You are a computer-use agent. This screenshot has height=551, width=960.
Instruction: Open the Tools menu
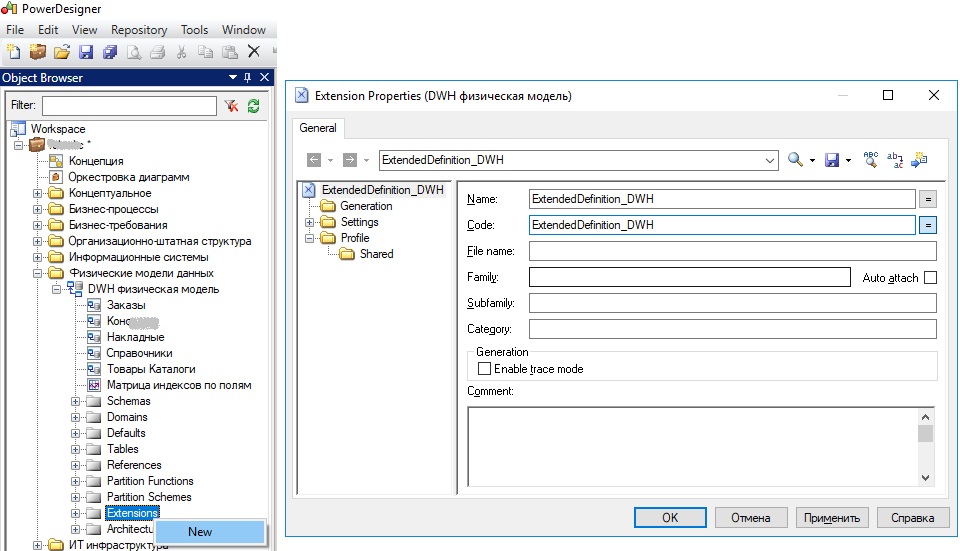(x=194, y=29)
